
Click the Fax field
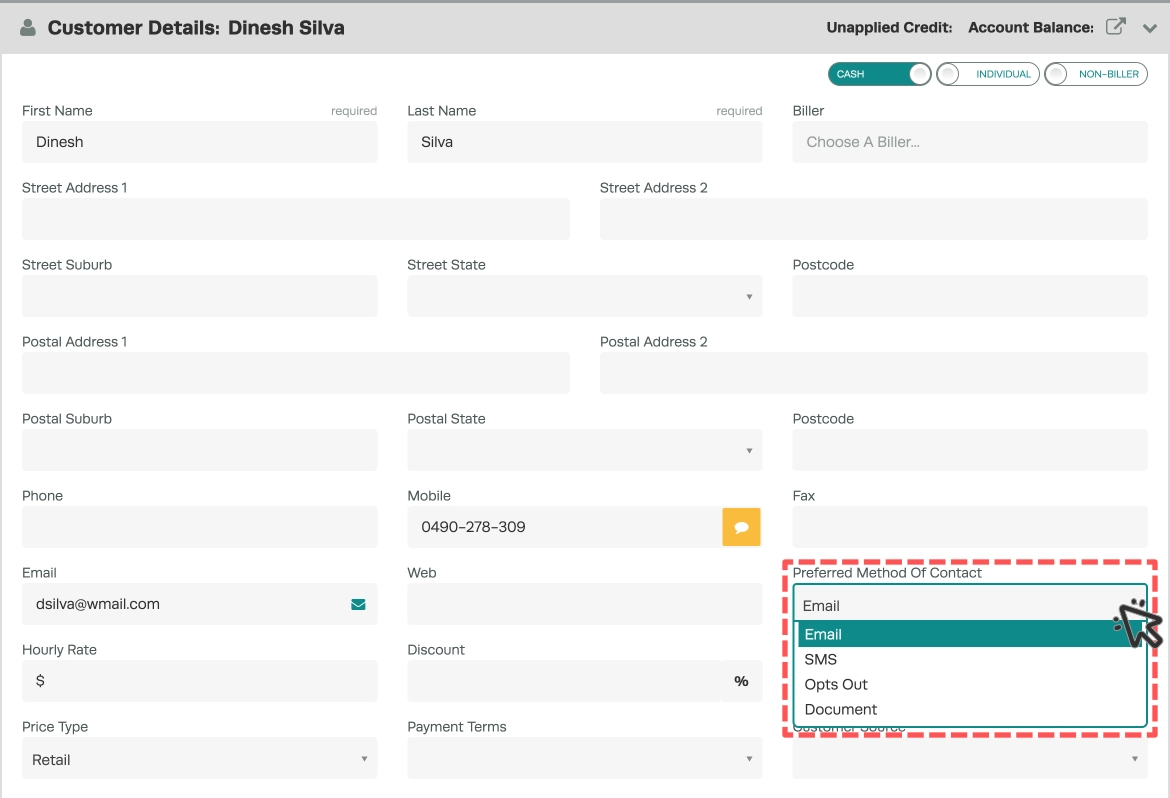click(970, 527)
